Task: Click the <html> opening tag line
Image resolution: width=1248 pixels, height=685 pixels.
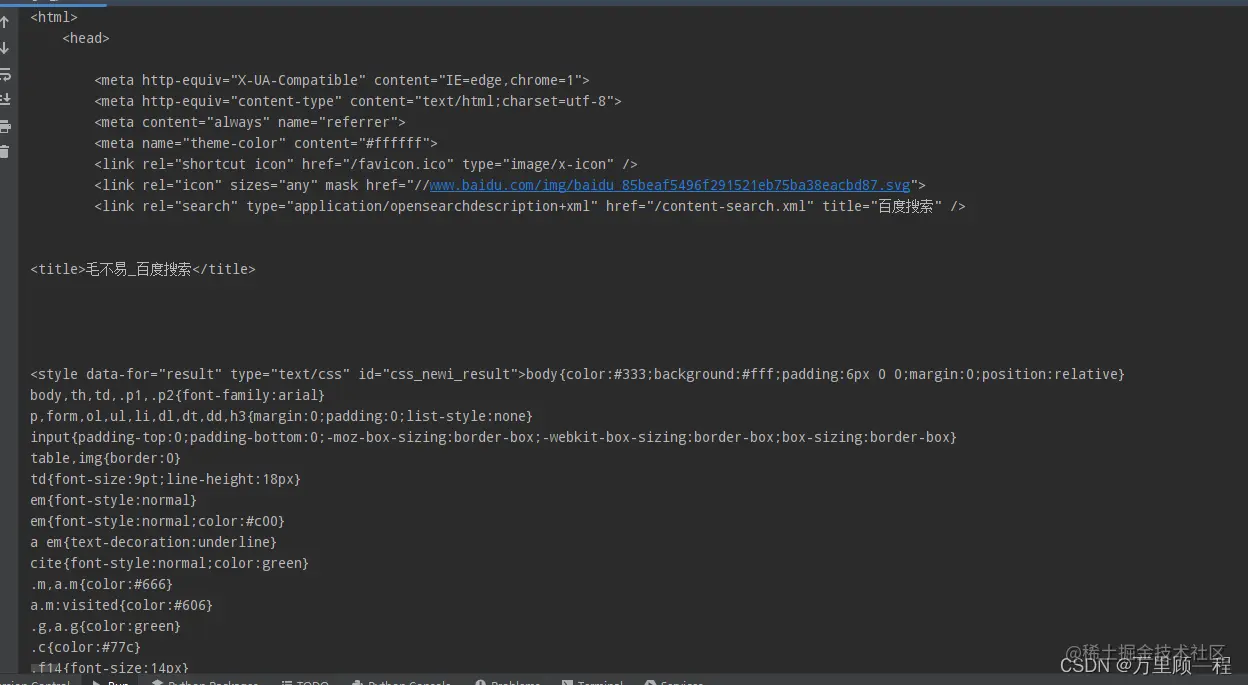Action: pyautogui.click(x=54, y=17)
